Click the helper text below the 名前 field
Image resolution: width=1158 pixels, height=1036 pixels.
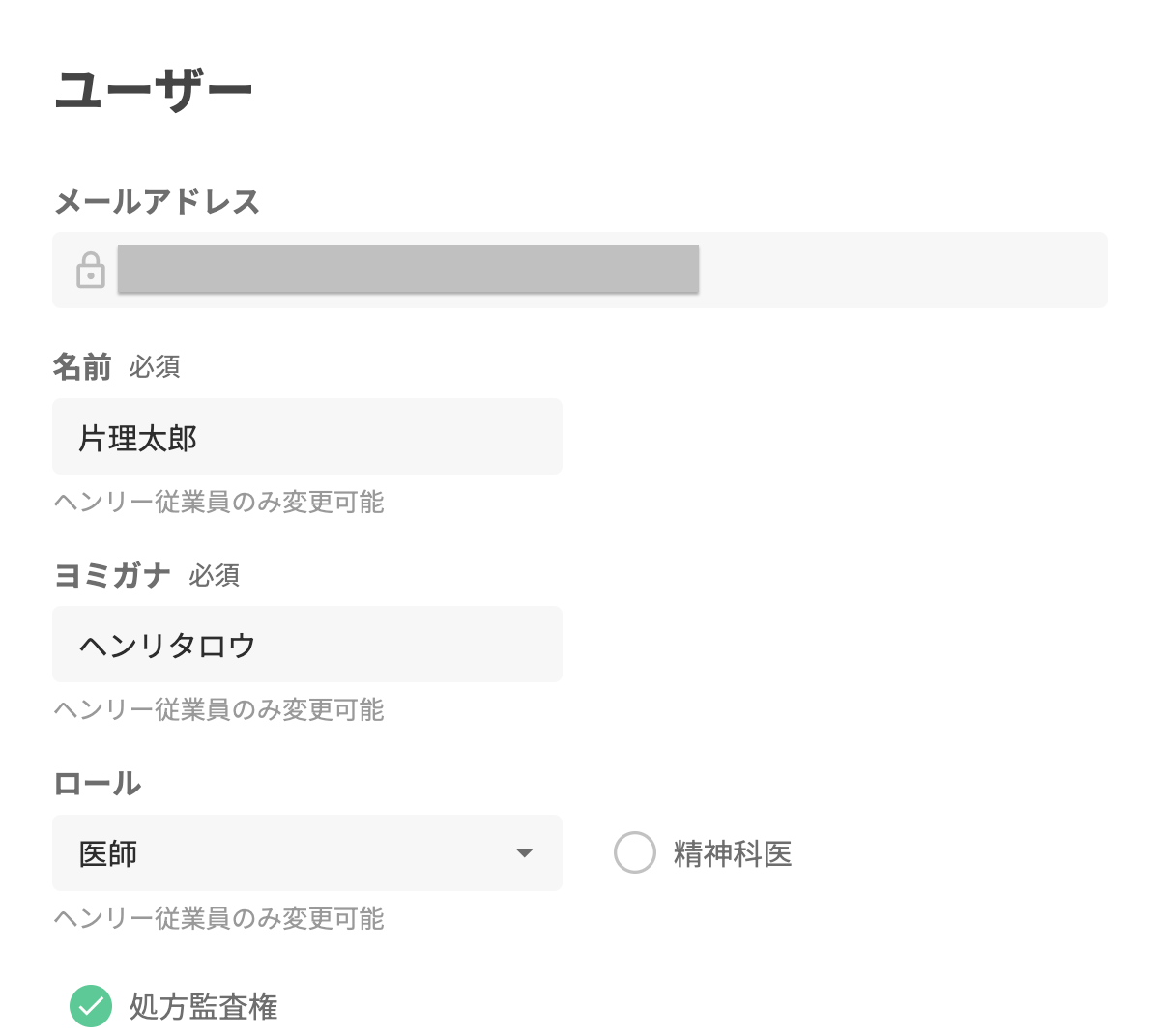[219, 502]
